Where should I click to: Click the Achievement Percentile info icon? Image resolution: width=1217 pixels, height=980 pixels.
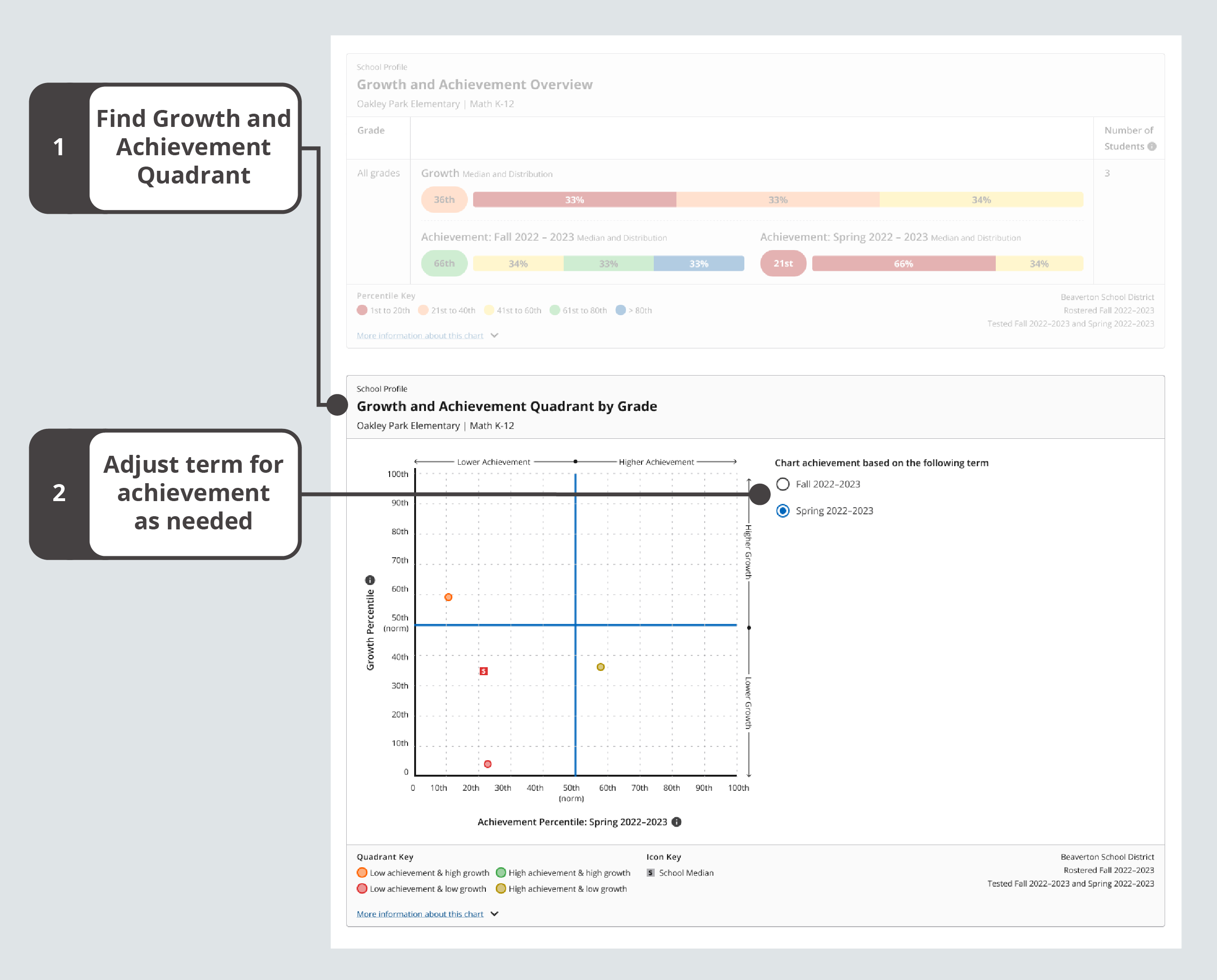pyautogui.click(x=677, y=822)
